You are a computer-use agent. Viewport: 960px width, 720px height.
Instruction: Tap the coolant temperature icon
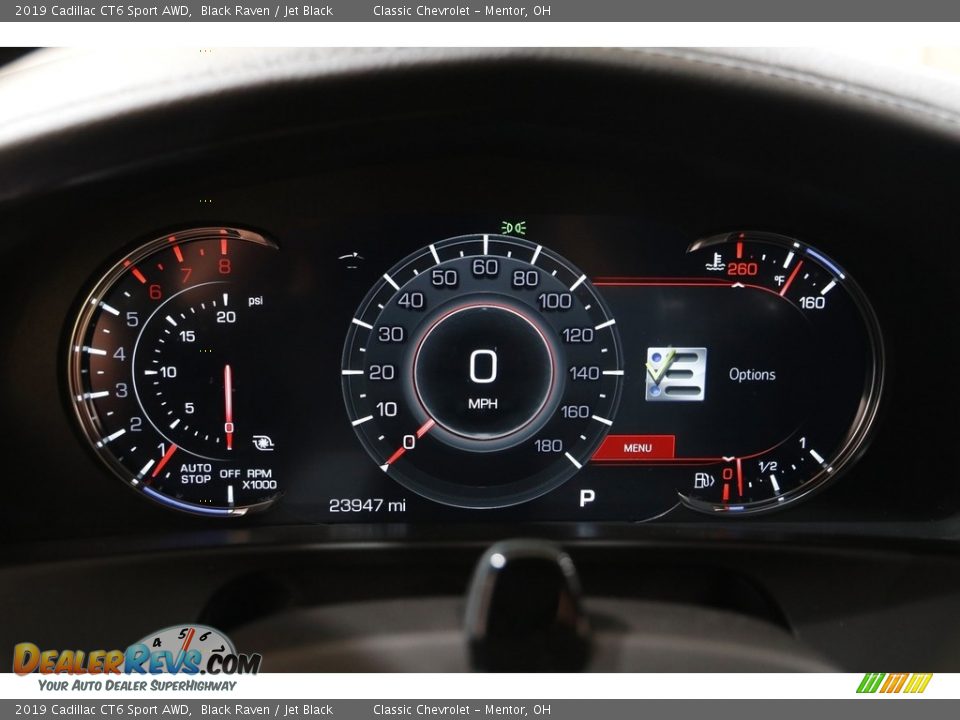(714, 262)
